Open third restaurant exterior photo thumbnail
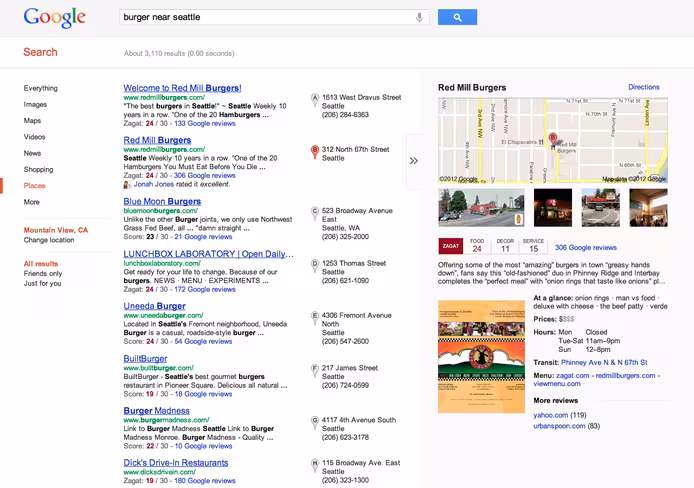The image size is (694, 488). (600, 207)
